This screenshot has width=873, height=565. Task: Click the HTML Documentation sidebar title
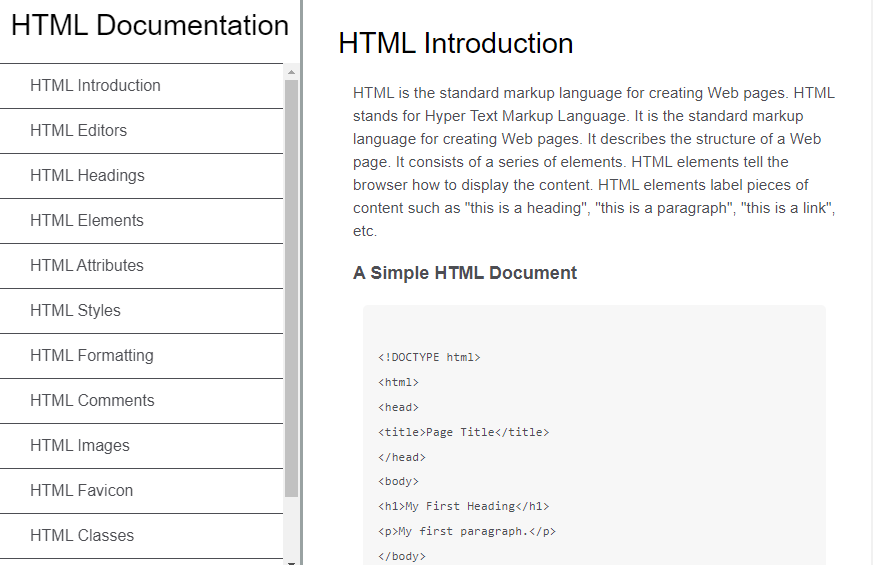pos(150,26)
